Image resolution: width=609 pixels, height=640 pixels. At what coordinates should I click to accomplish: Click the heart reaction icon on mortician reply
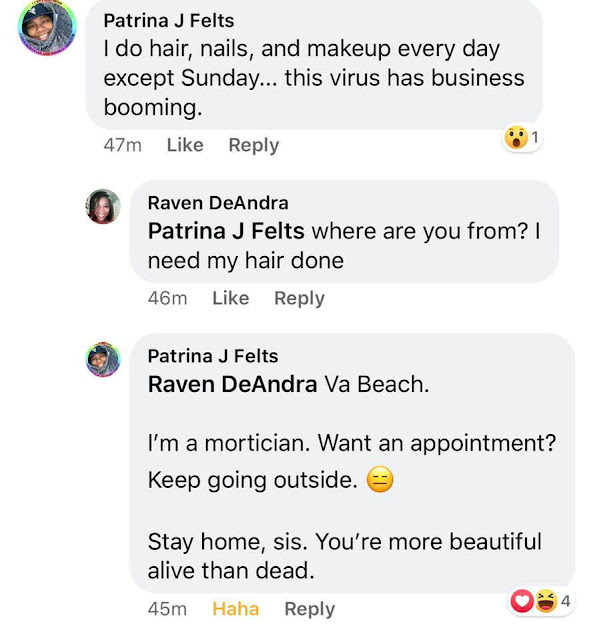pos(522,601)
